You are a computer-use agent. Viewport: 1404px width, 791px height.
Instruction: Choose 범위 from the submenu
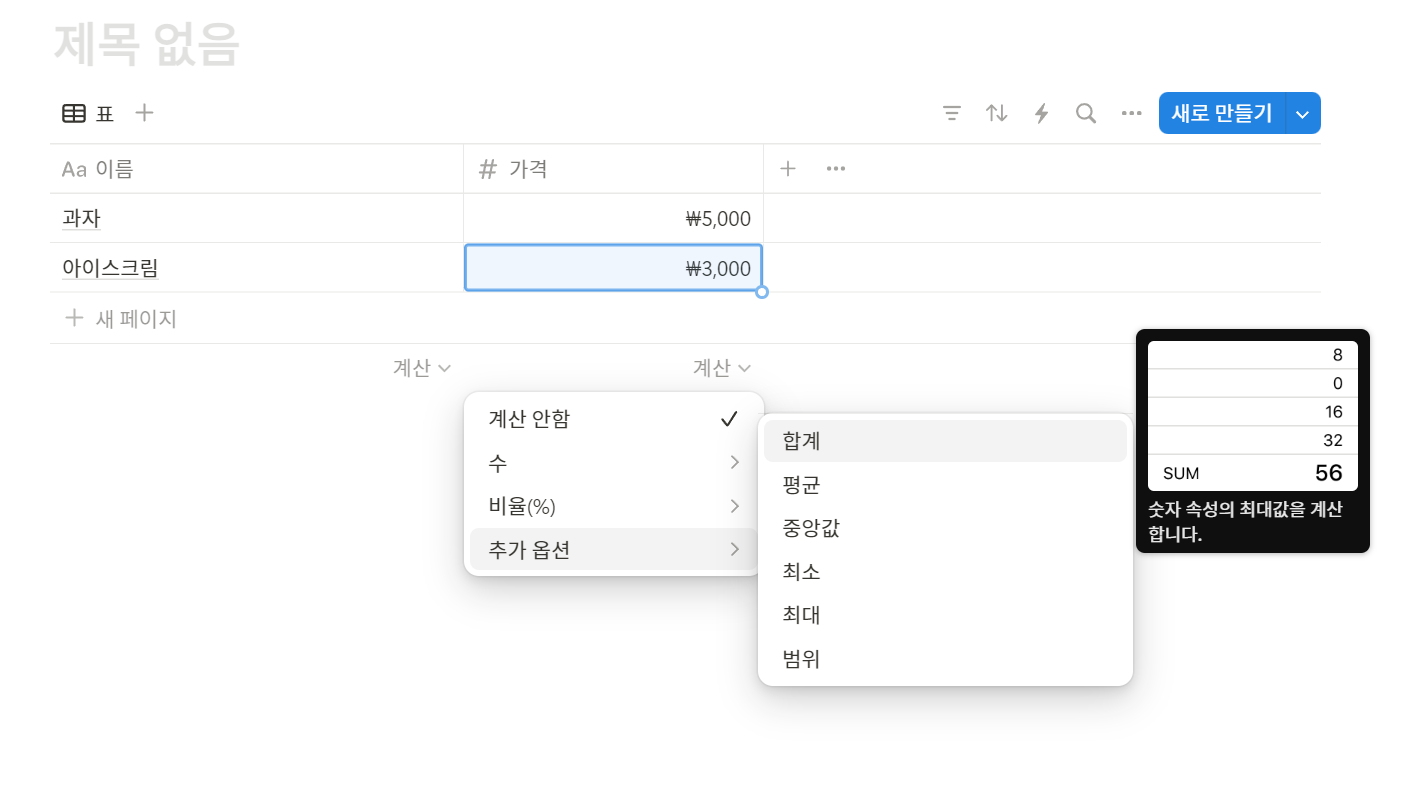(x=945, y=659)
